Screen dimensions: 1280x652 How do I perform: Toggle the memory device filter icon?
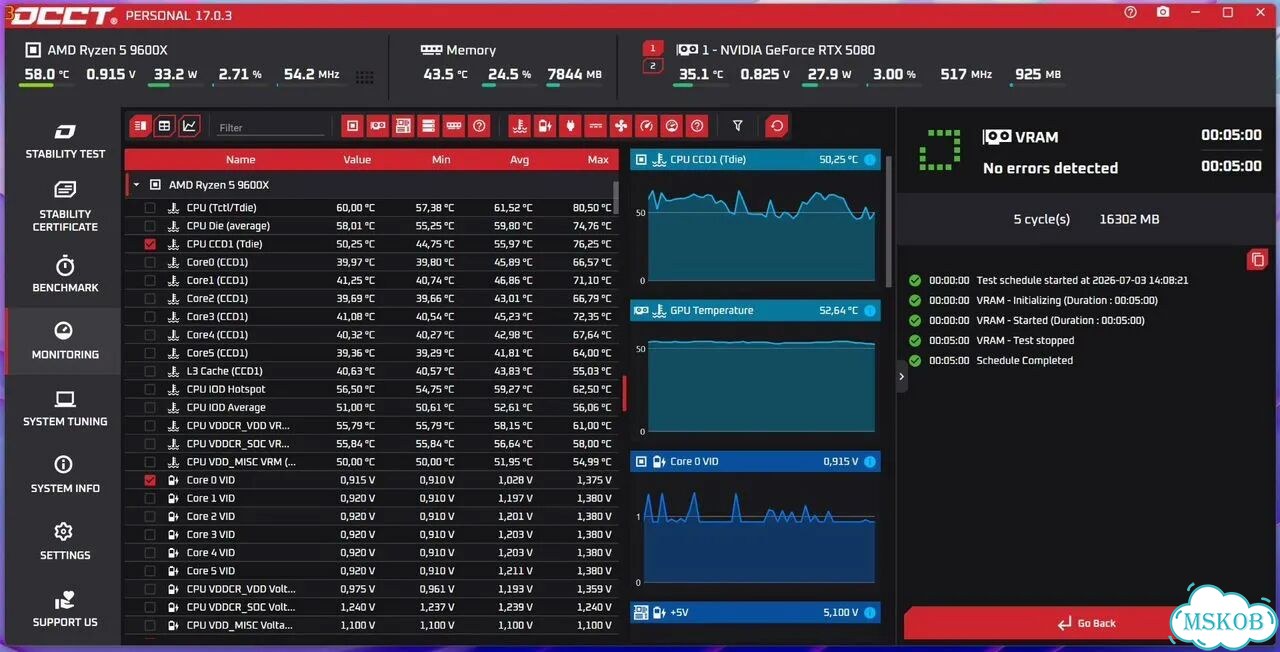(454, 126)
